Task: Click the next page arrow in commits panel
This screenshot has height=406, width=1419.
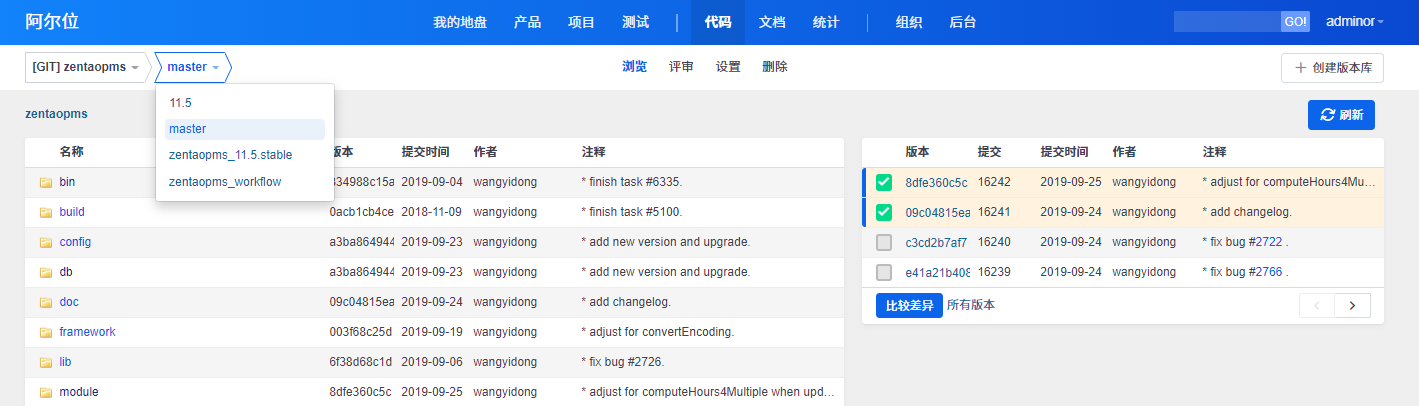Action: 1352,306
